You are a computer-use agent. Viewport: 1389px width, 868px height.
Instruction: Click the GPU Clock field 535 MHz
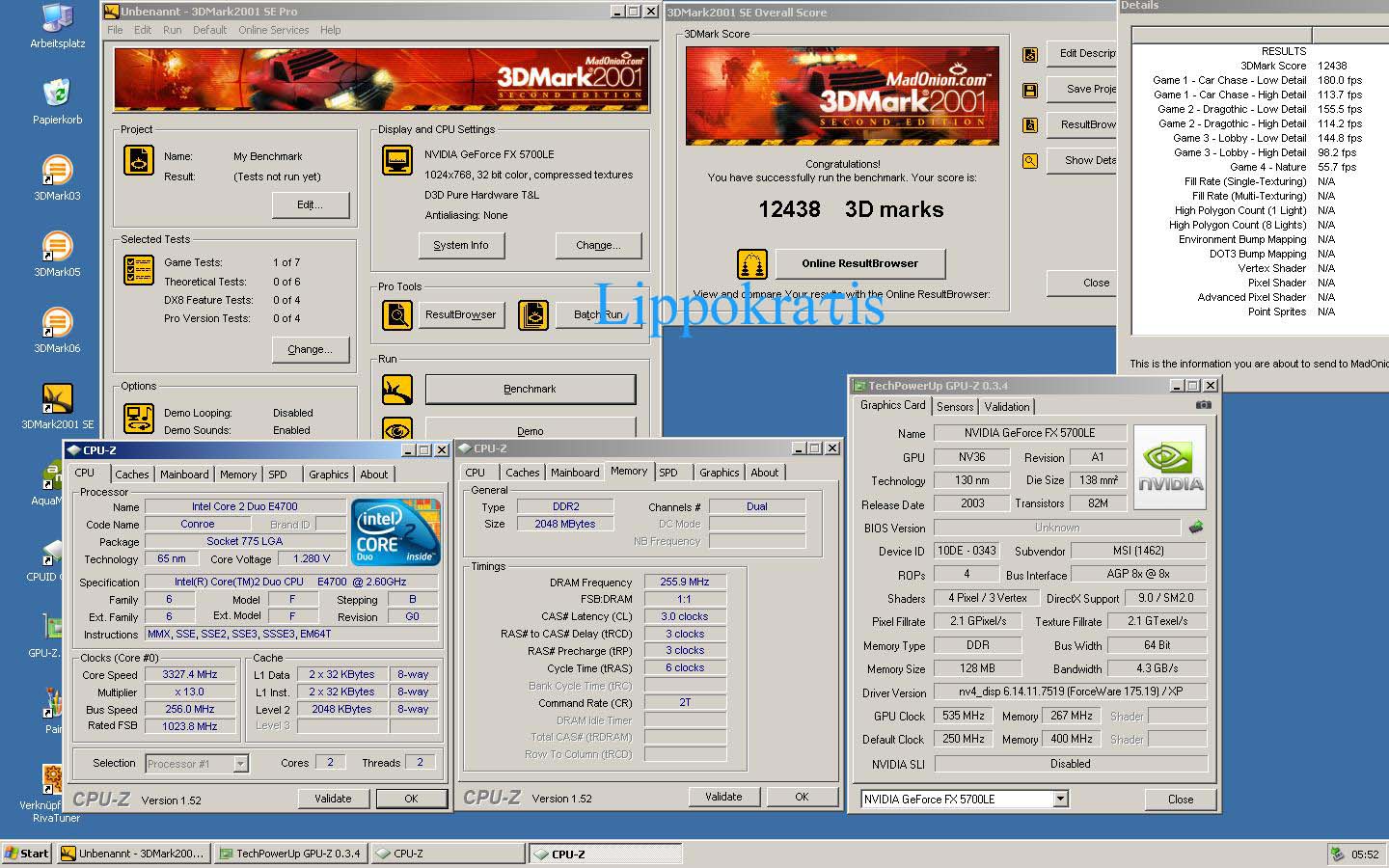(964, 716)
